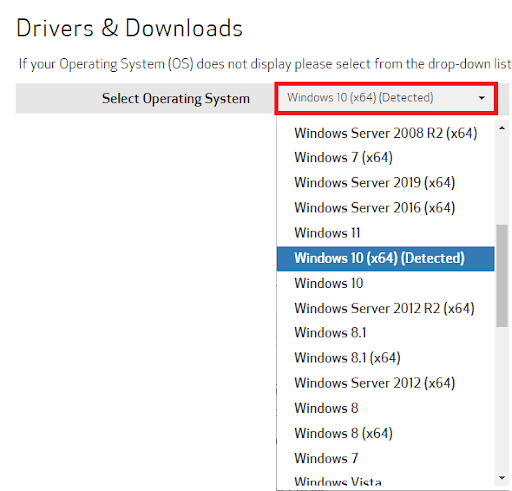Select highlighted Windows 10 (x64) (Detected) entry
The width and height of the screenshot is (512, 491).
(386, 258)
